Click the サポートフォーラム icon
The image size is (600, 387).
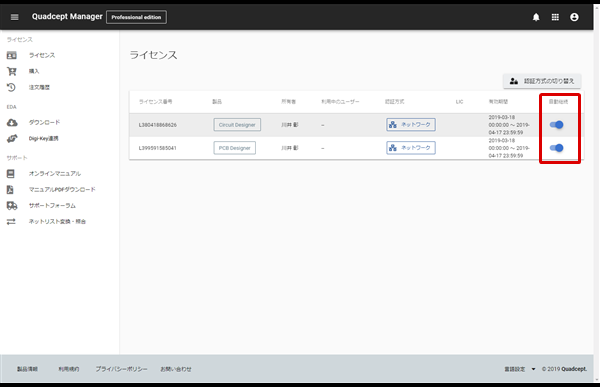(x=12, y=206)
